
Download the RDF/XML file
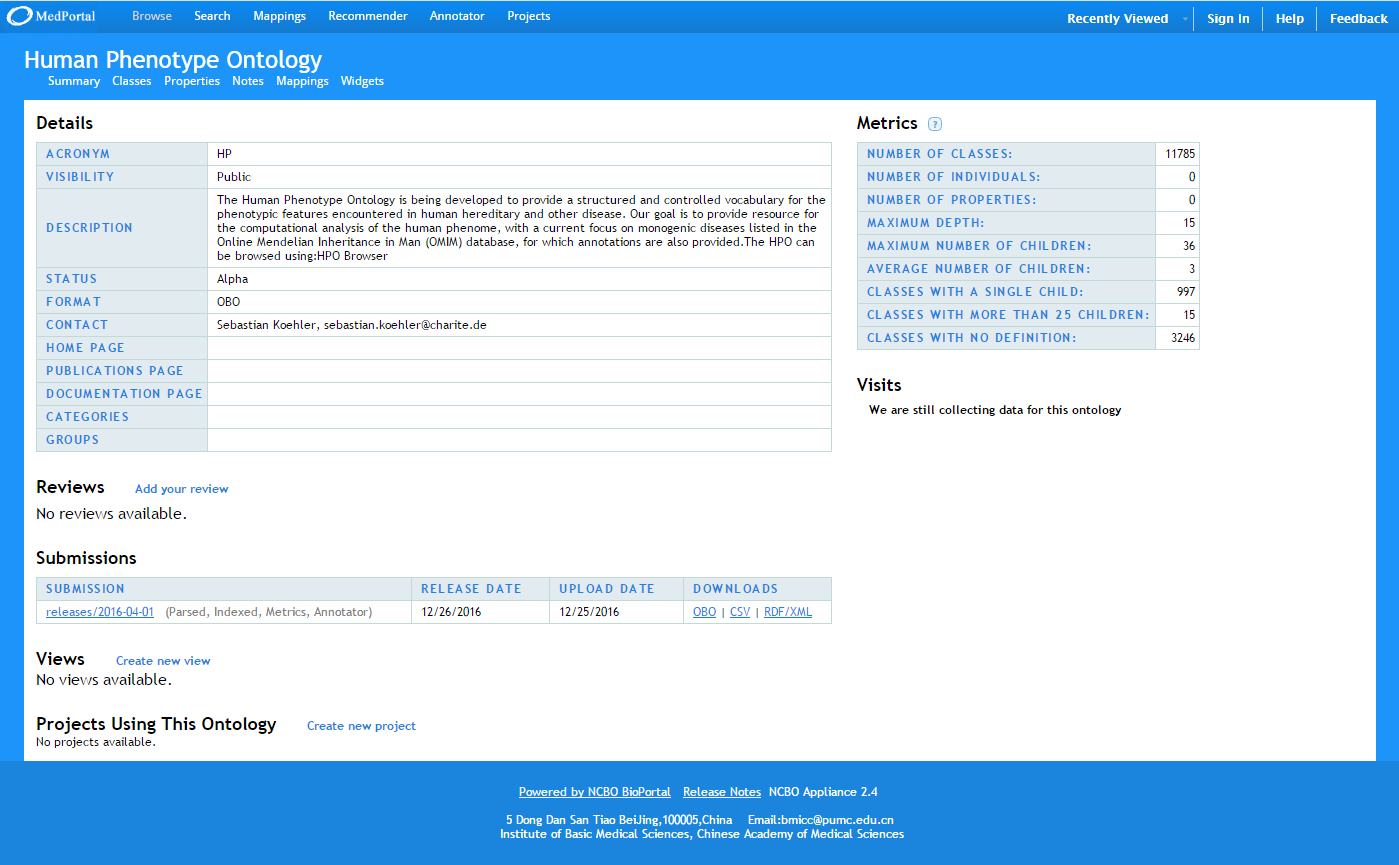click(x=788, y=612)
